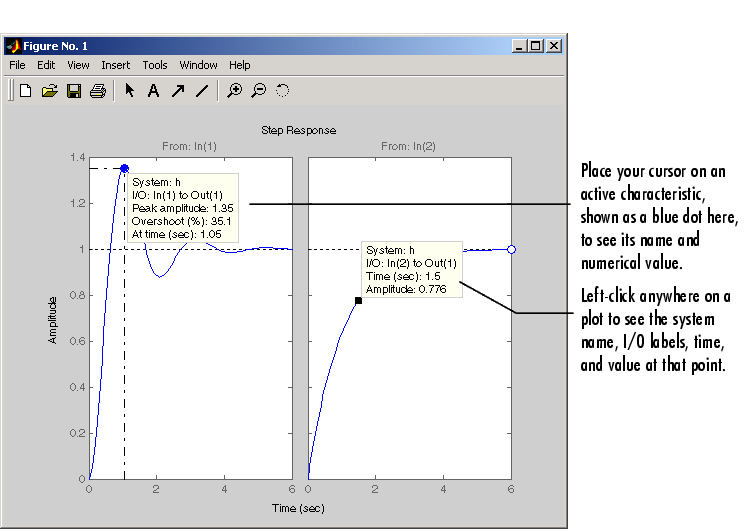Open the Help menu
The height and width of the screenshot is (531, 750).
pyautogui.click(x=239, y=65)
